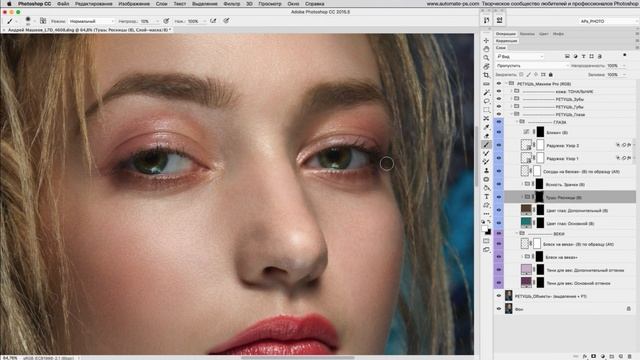Open the layer blend mode Пропустить dropdown
Image resolution: width=640 pixels, height=360 pixels.
click(x=532, y=66)
